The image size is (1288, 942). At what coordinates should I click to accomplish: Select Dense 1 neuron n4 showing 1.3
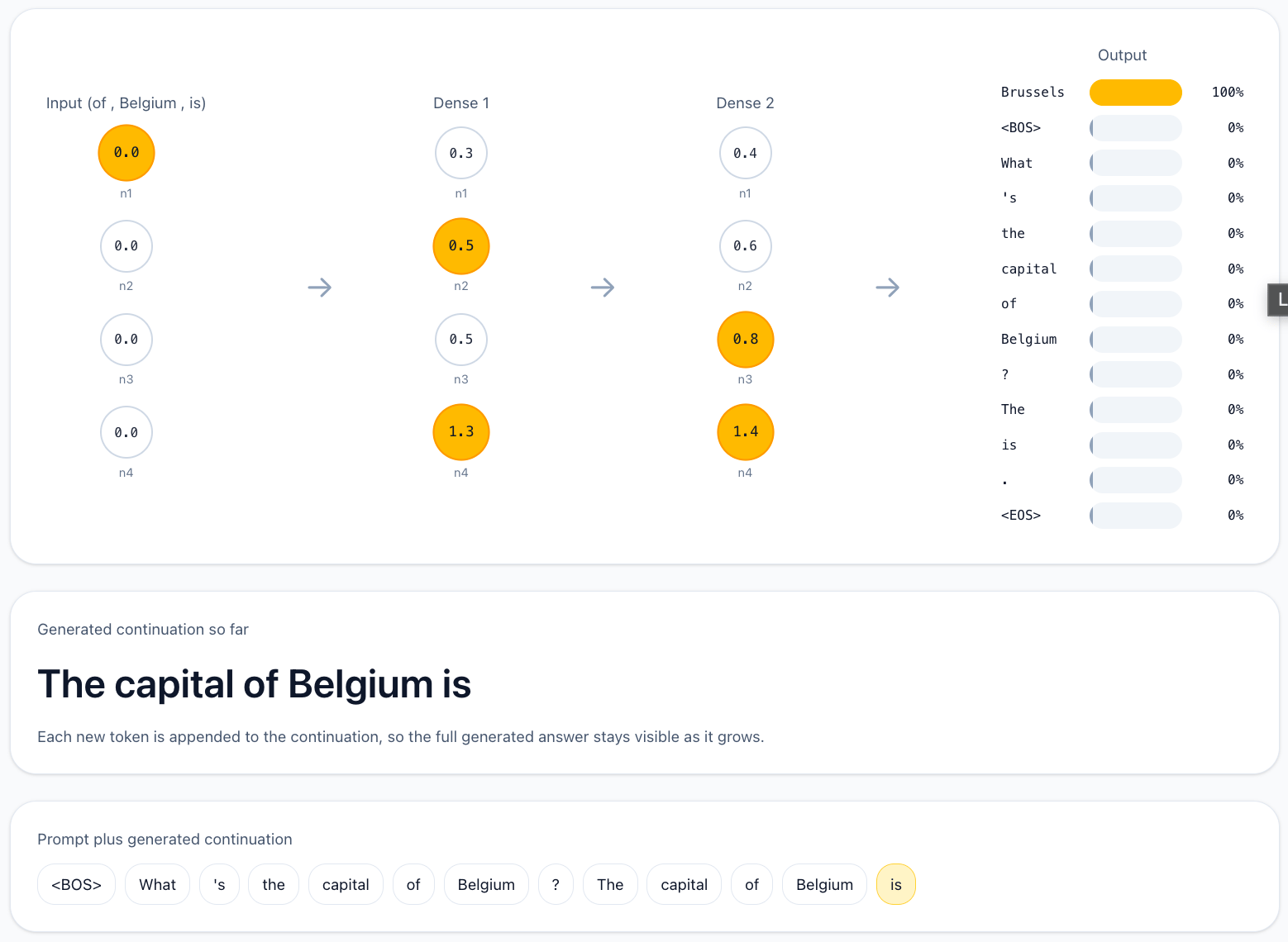pos(461,432)
